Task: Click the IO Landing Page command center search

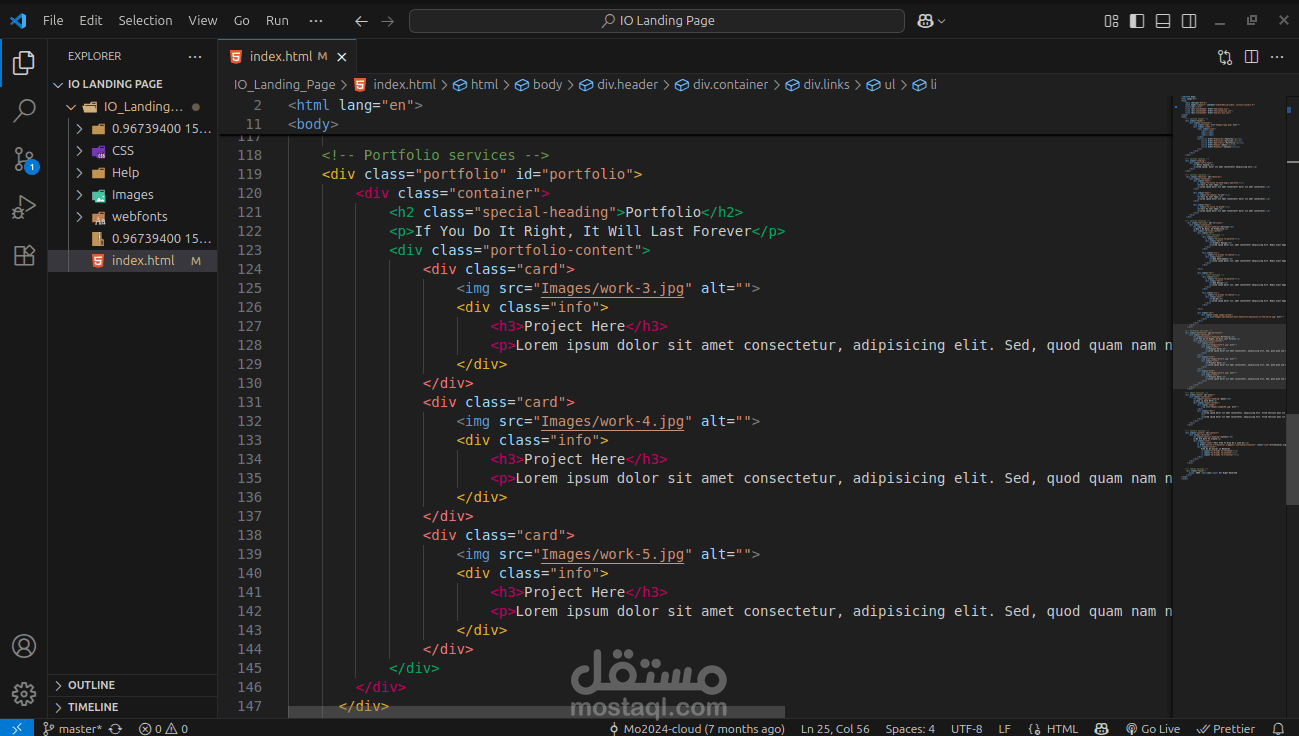Action: point(657,21)
